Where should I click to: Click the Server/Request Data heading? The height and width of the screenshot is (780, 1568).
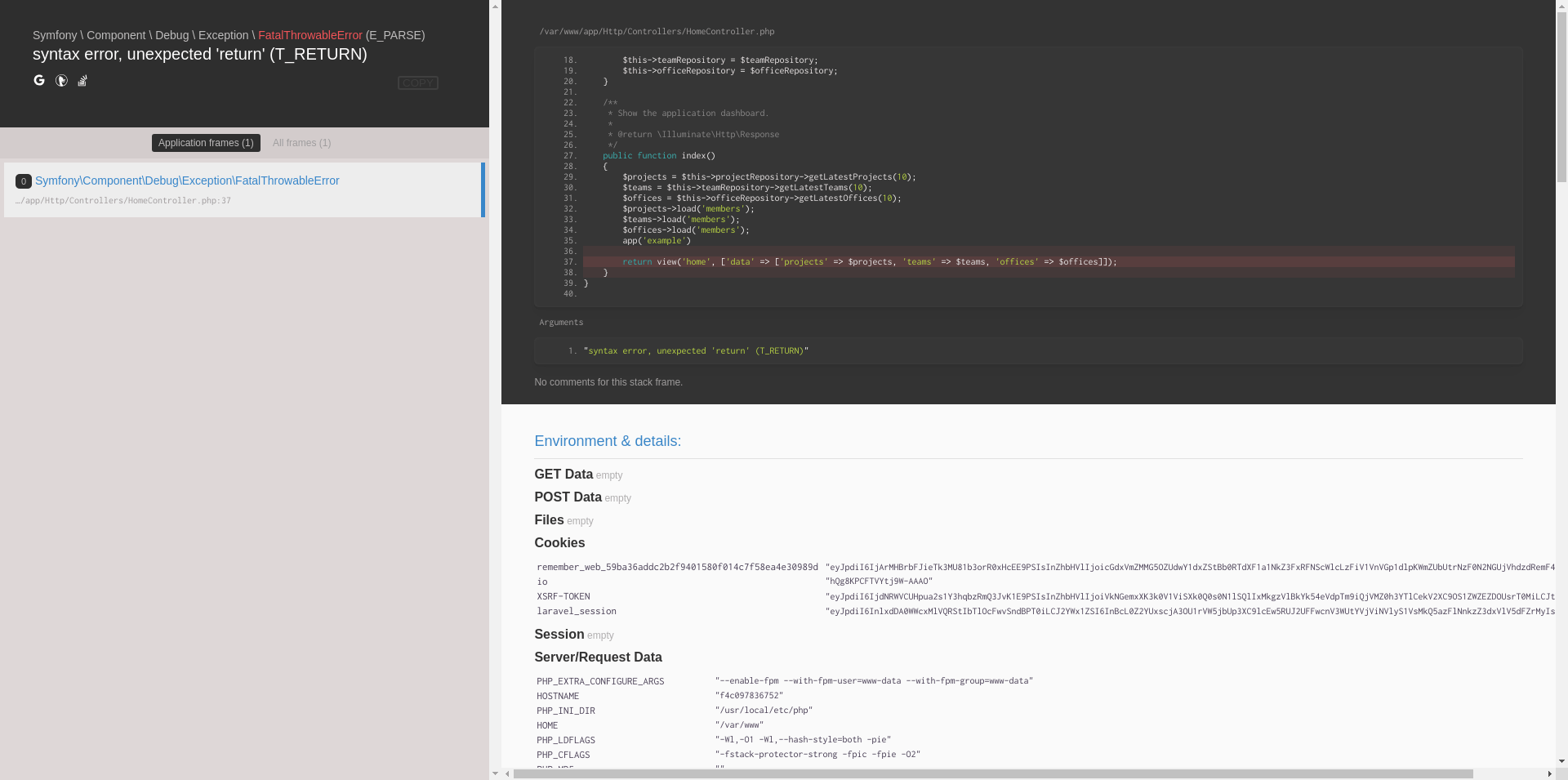(599, 657)
